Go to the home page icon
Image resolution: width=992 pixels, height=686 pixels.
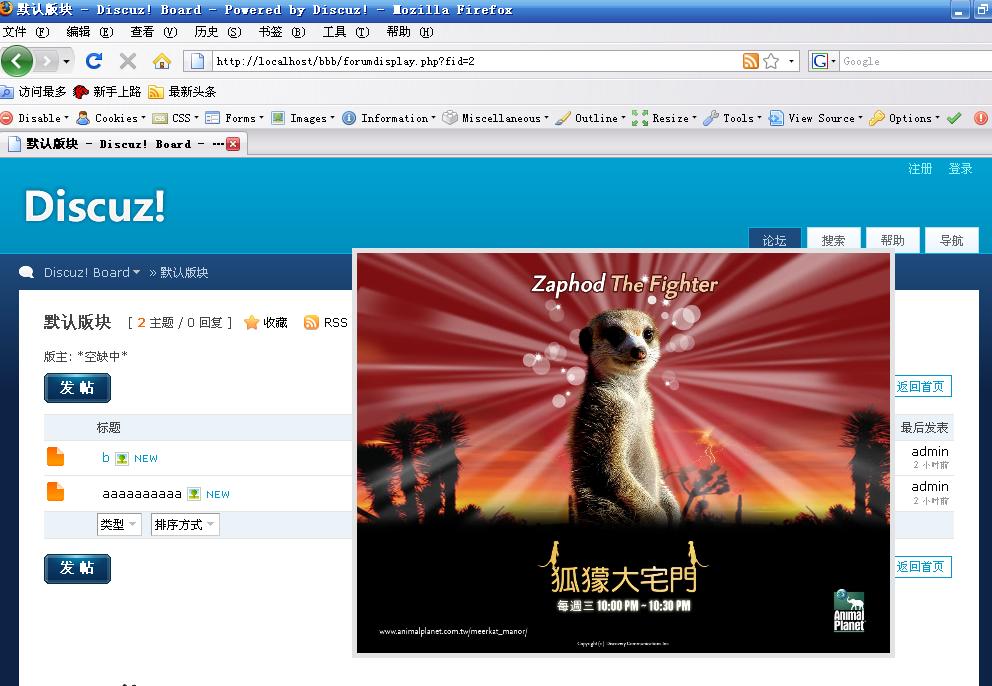coord(162,61)
